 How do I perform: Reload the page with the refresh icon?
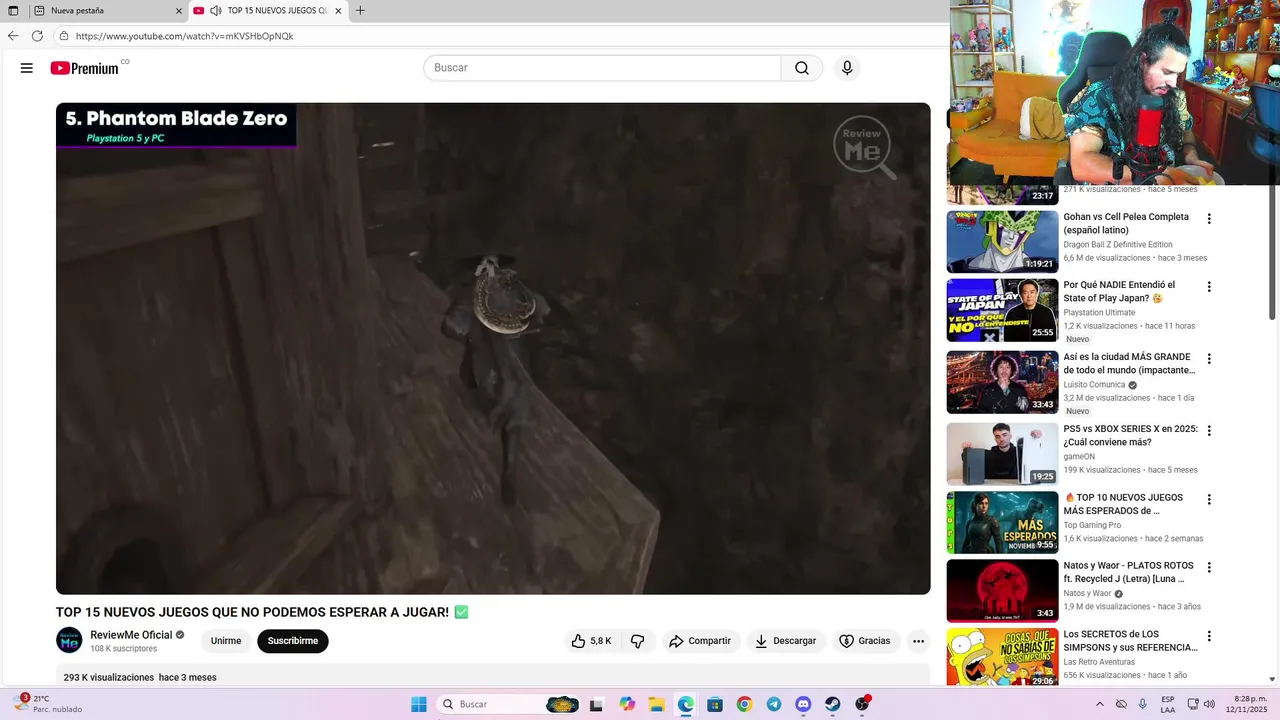37,36
